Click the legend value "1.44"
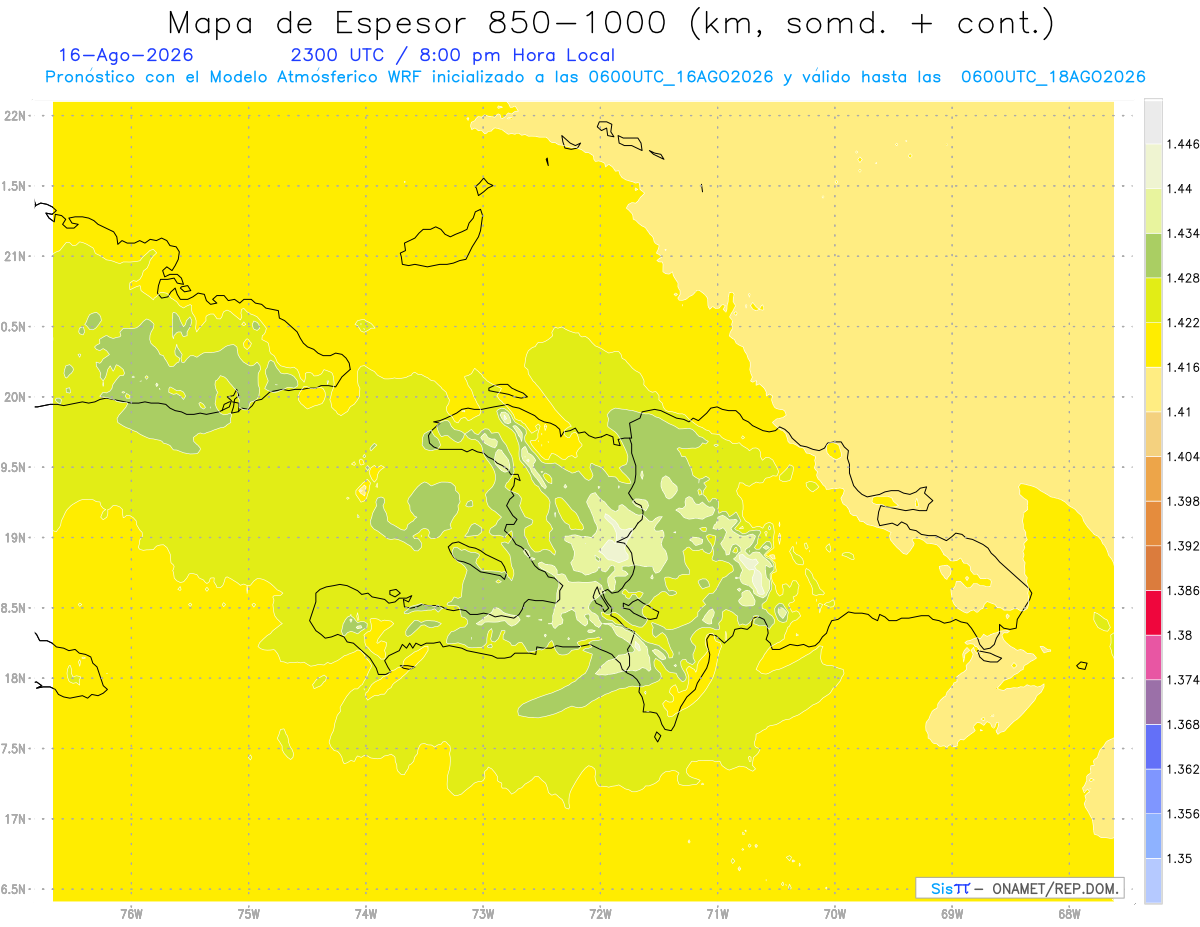1200x927 pixels. (x=1178, y=189)
